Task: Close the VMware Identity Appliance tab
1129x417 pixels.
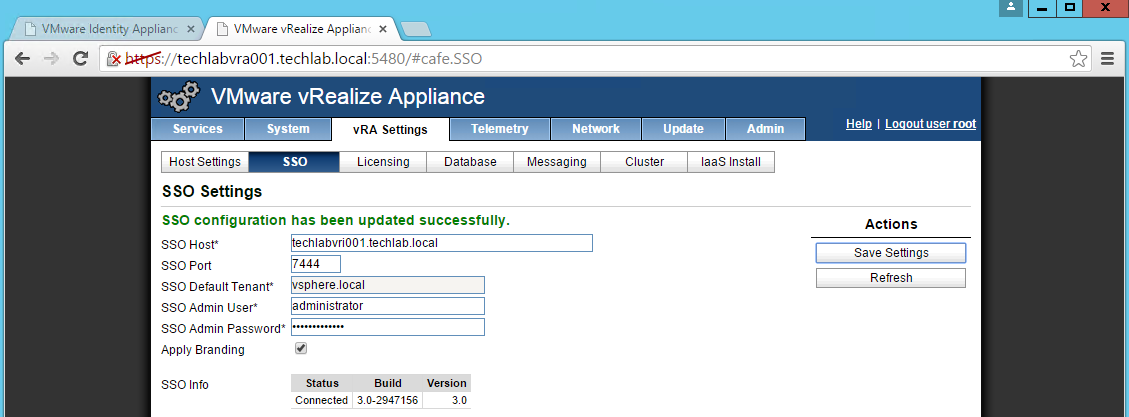Action: [x=190, y=29]
